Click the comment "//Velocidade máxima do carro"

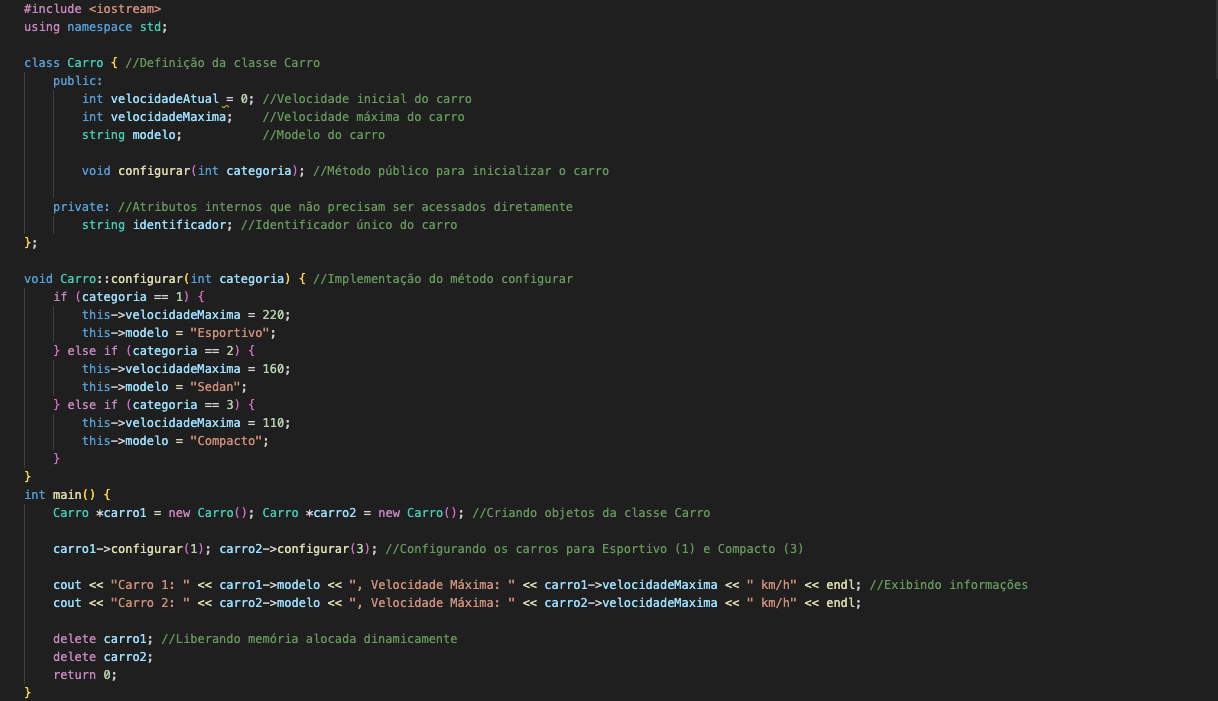(363, 117)
